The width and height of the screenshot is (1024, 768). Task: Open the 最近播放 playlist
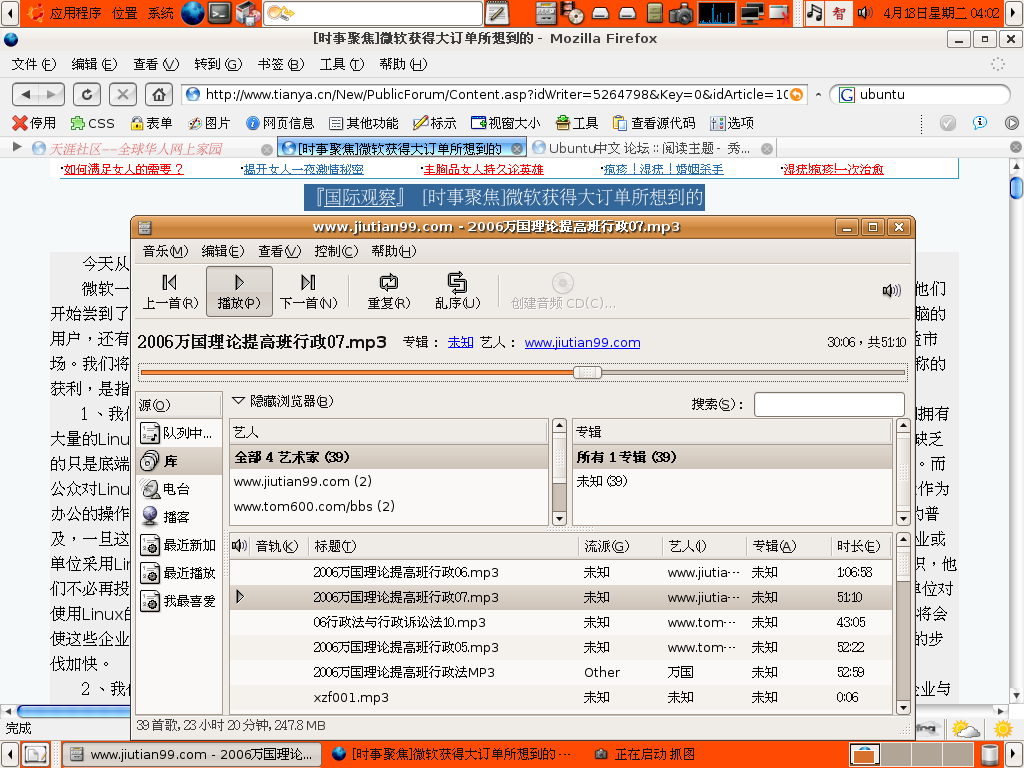(x=178, y=573)
